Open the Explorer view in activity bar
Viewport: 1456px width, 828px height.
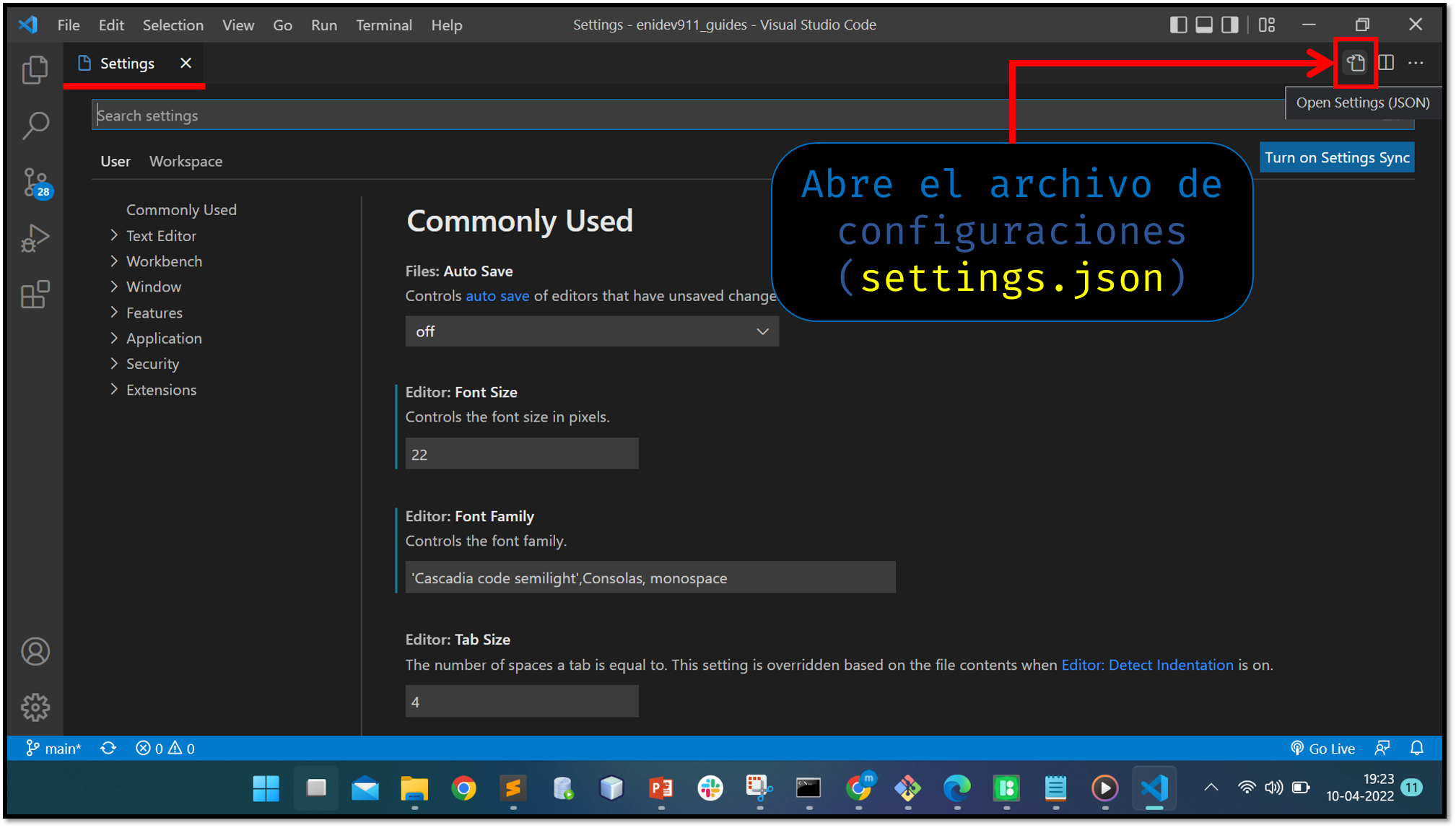(x=35, y=70)
